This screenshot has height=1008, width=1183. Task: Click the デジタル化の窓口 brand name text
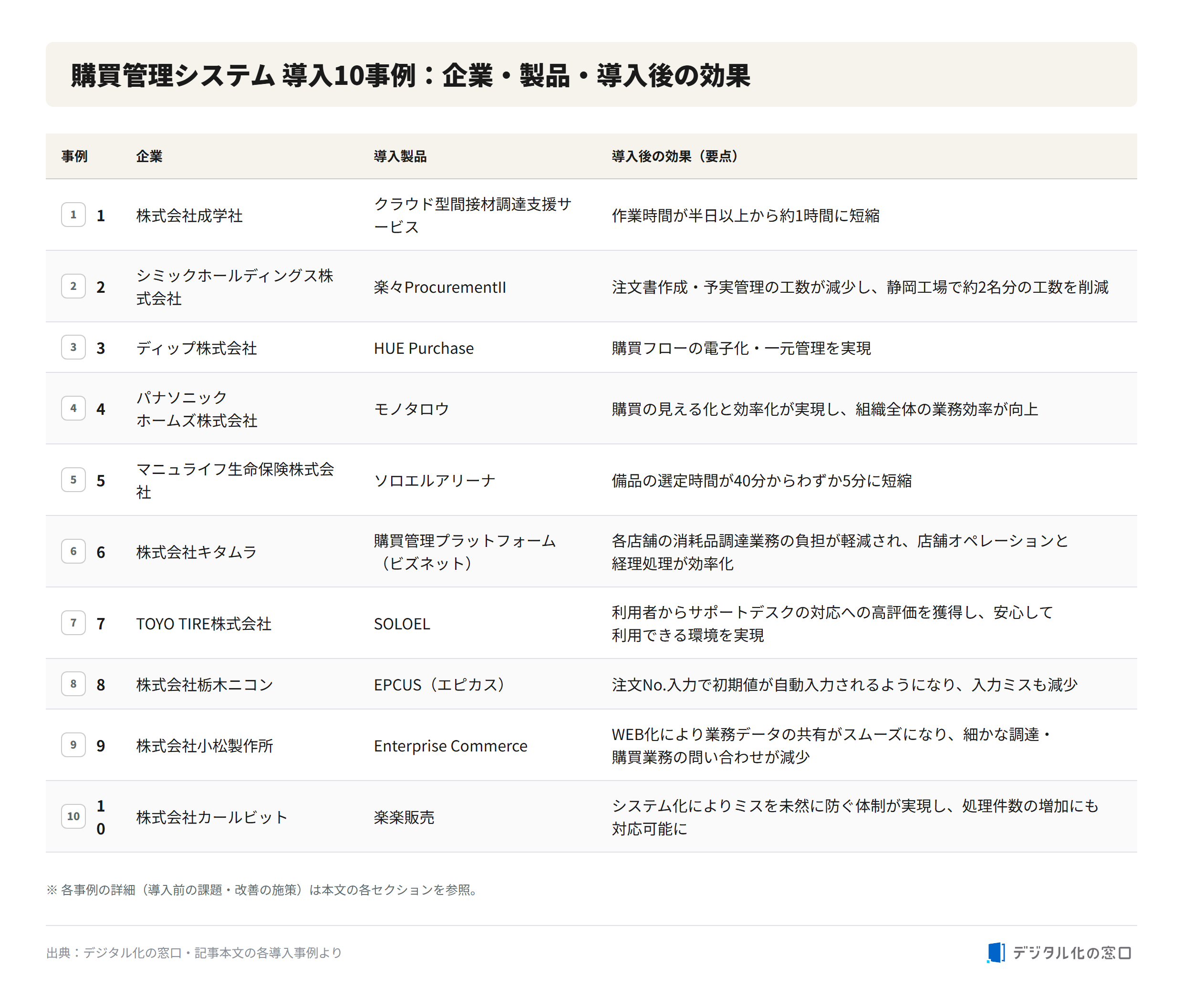[1072, 953]
